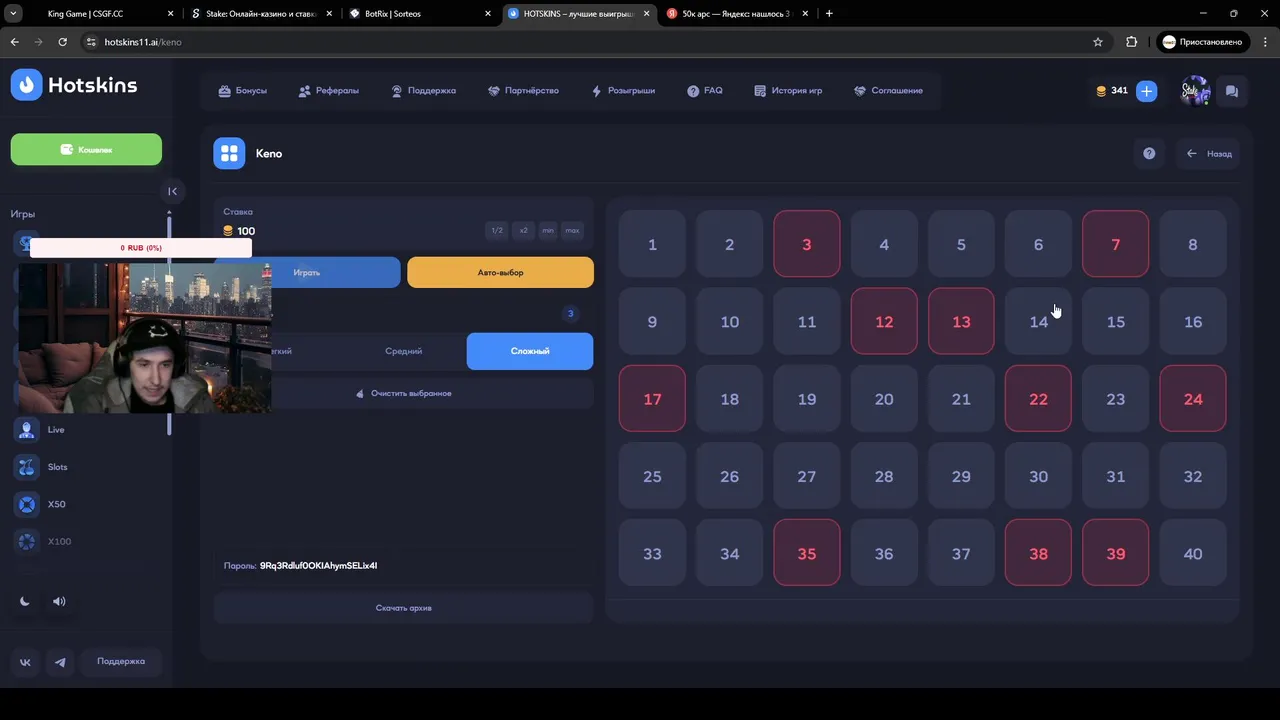Mute sound with the speaker icon
Screen dimensions: 1280x720
(x=59, y=601)
